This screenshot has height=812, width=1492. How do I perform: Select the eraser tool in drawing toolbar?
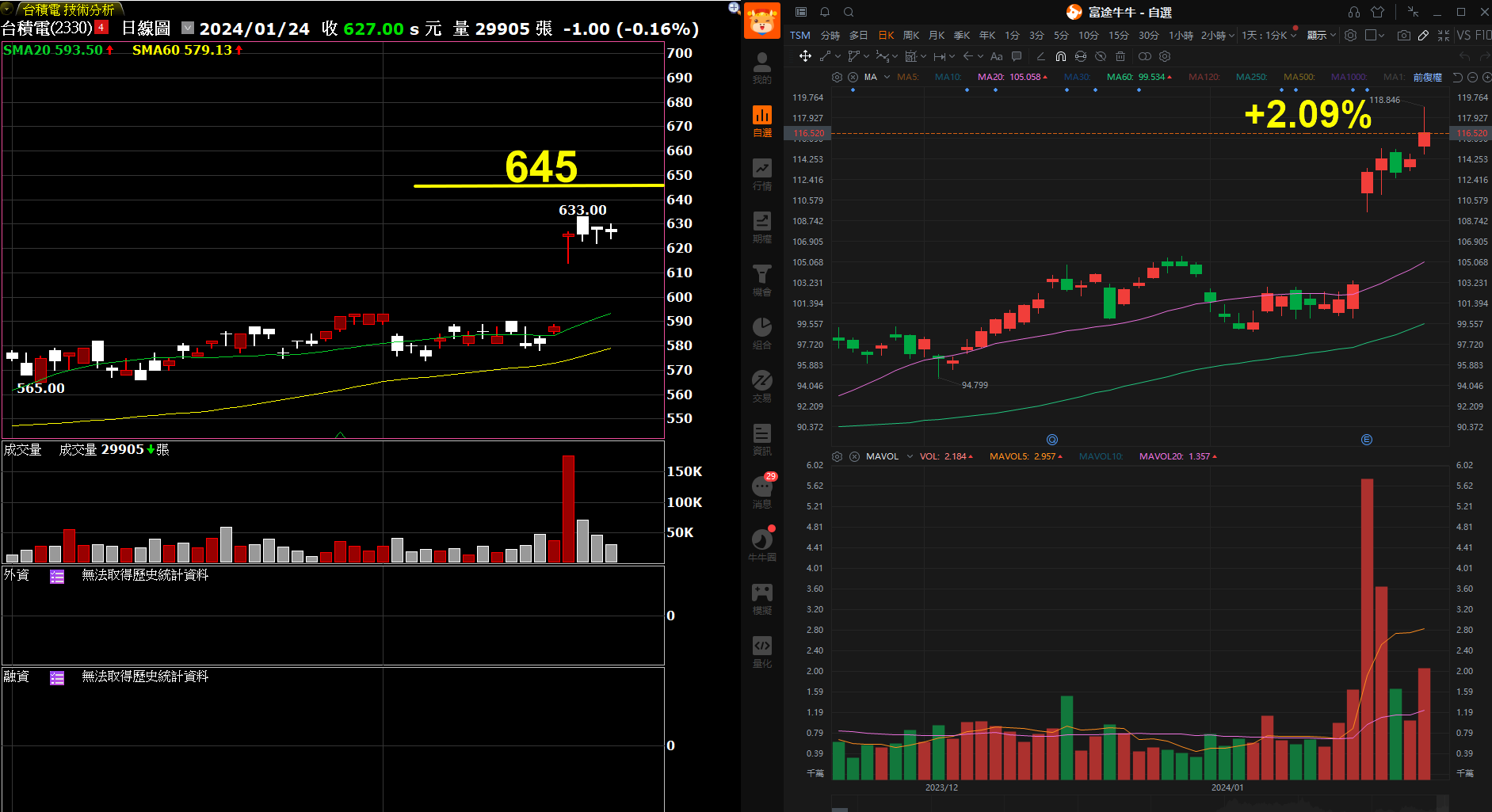(x=1040, y=56)
